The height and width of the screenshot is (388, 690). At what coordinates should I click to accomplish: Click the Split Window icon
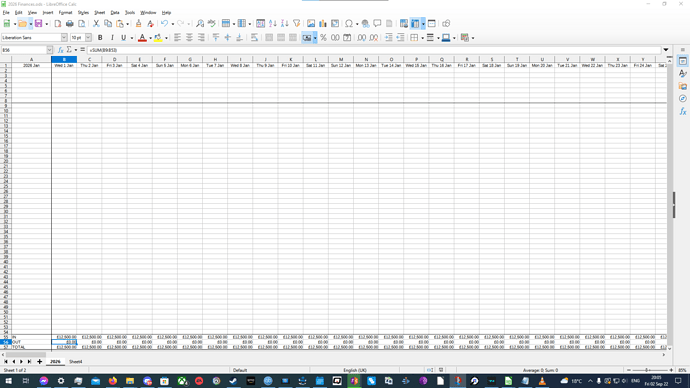(432, 23)
